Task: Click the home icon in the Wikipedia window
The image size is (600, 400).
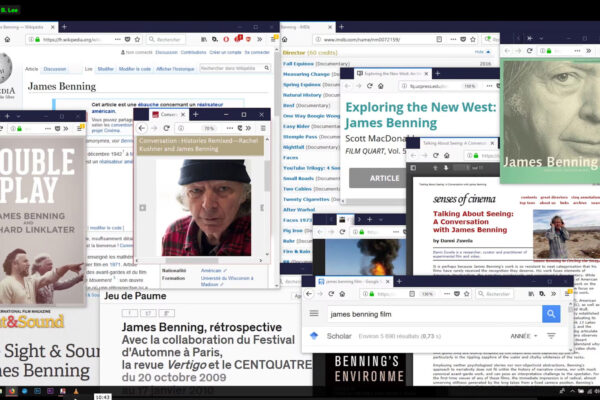Action: (x=7, y=39)
